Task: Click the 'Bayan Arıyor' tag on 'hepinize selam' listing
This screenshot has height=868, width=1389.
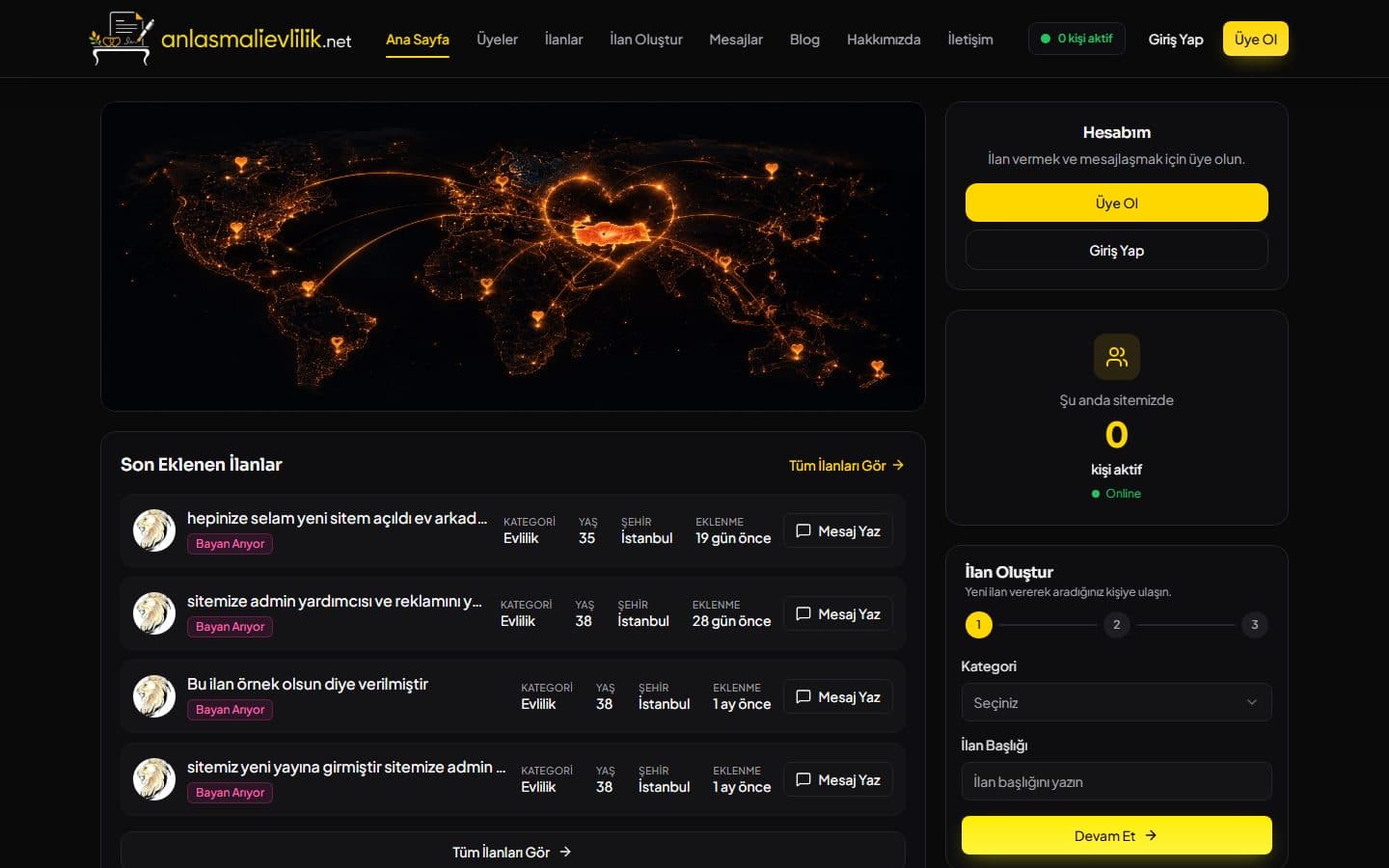Action: (x=230, y=544)
